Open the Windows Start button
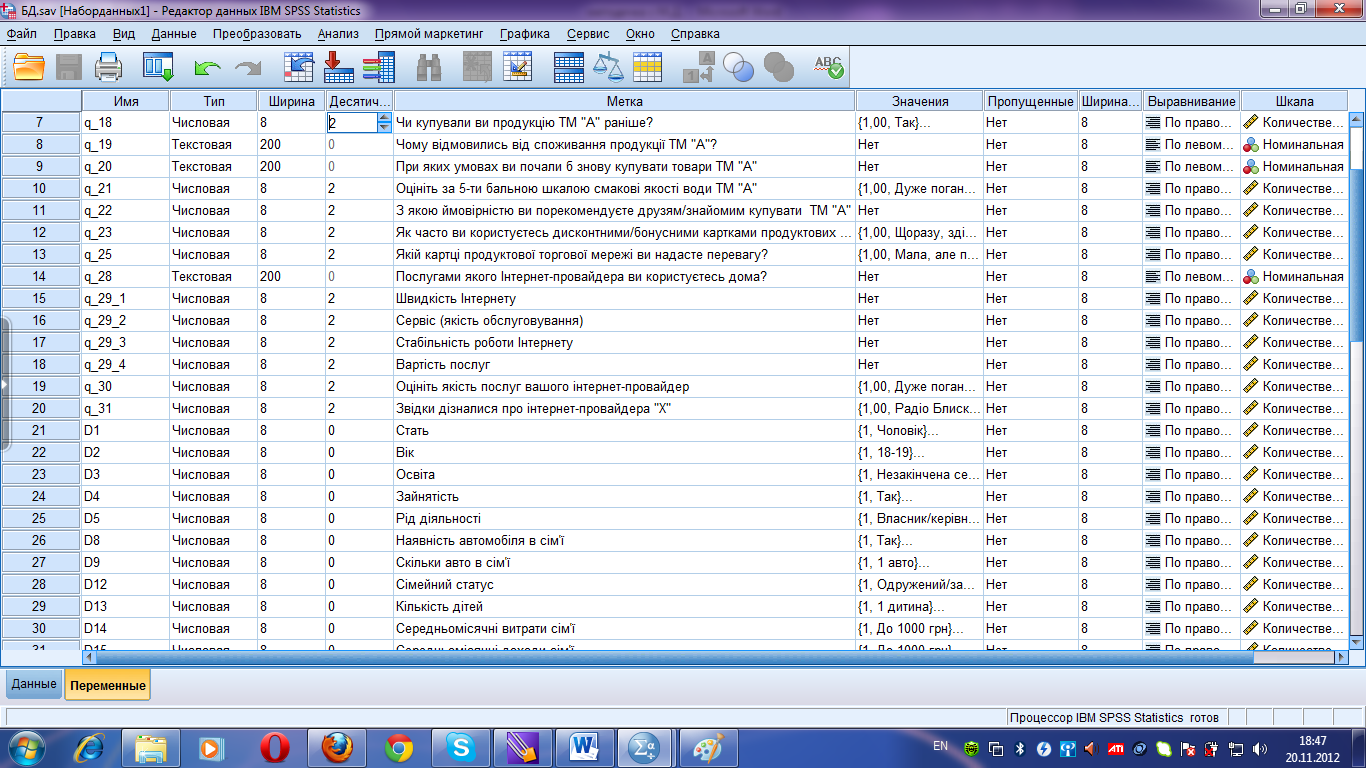This screenshot has width=1366, height=768. (x=25, y=747)
